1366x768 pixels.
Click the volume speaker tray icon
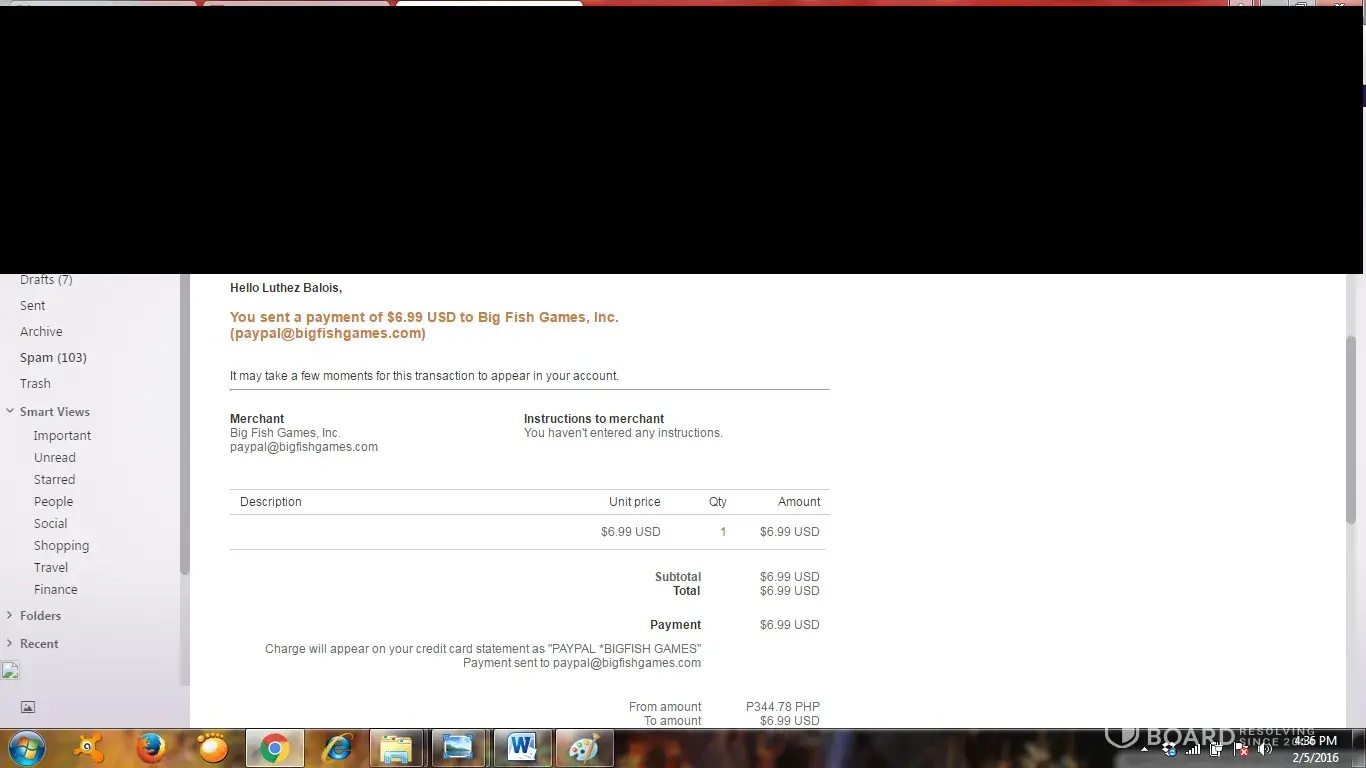pos(1265,749)
